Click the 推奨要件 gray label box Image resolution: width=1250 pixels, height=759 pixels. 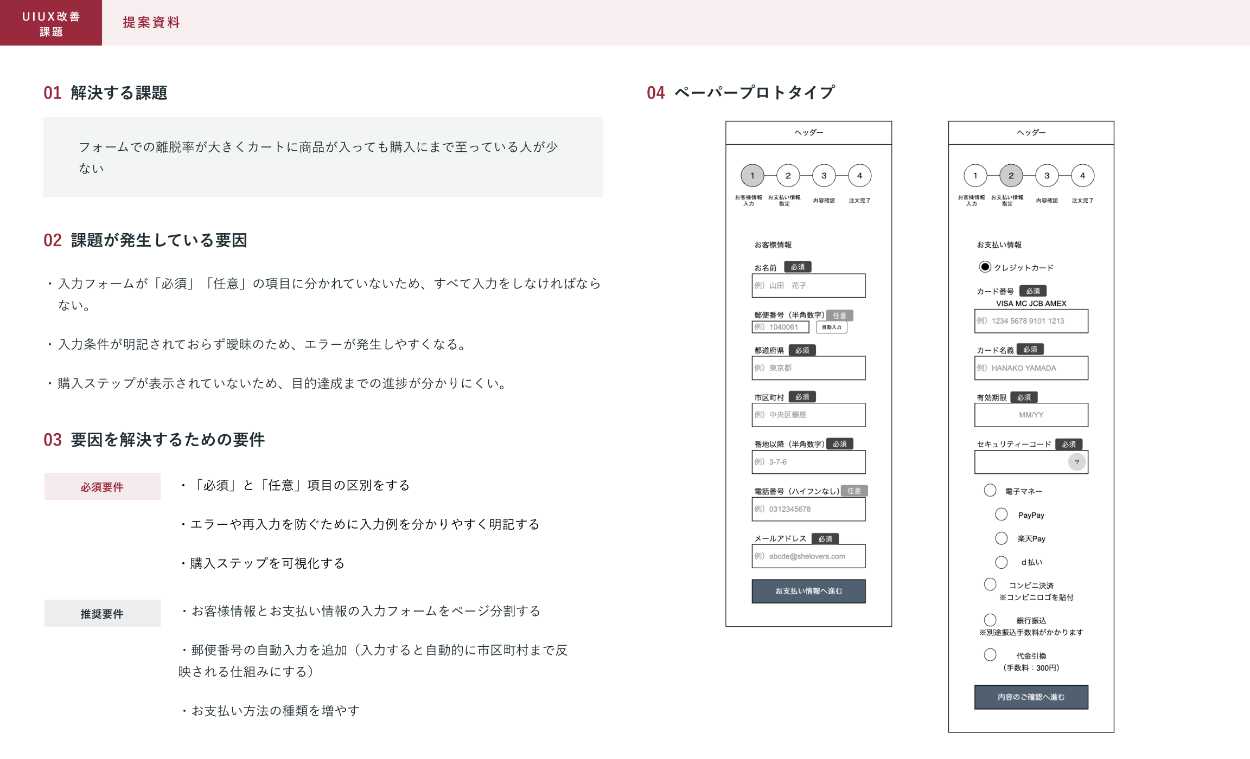[x=102, y=613]
